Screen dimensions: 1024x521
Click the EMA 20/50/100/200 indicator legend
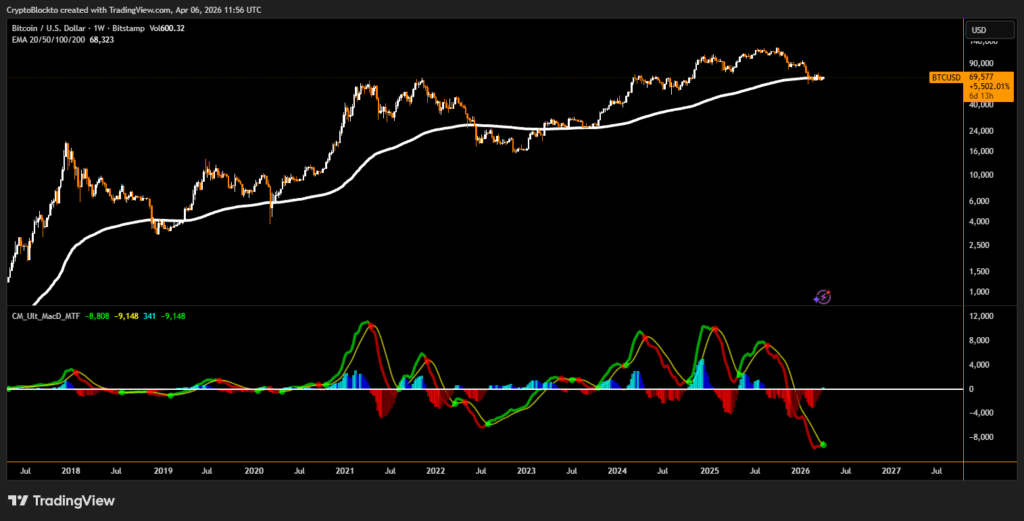(x=44, y=39)
